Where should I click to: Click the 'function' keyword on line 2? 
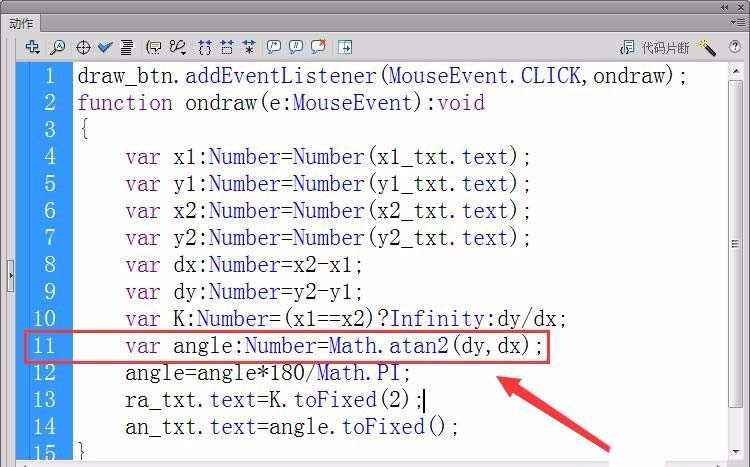125,102
